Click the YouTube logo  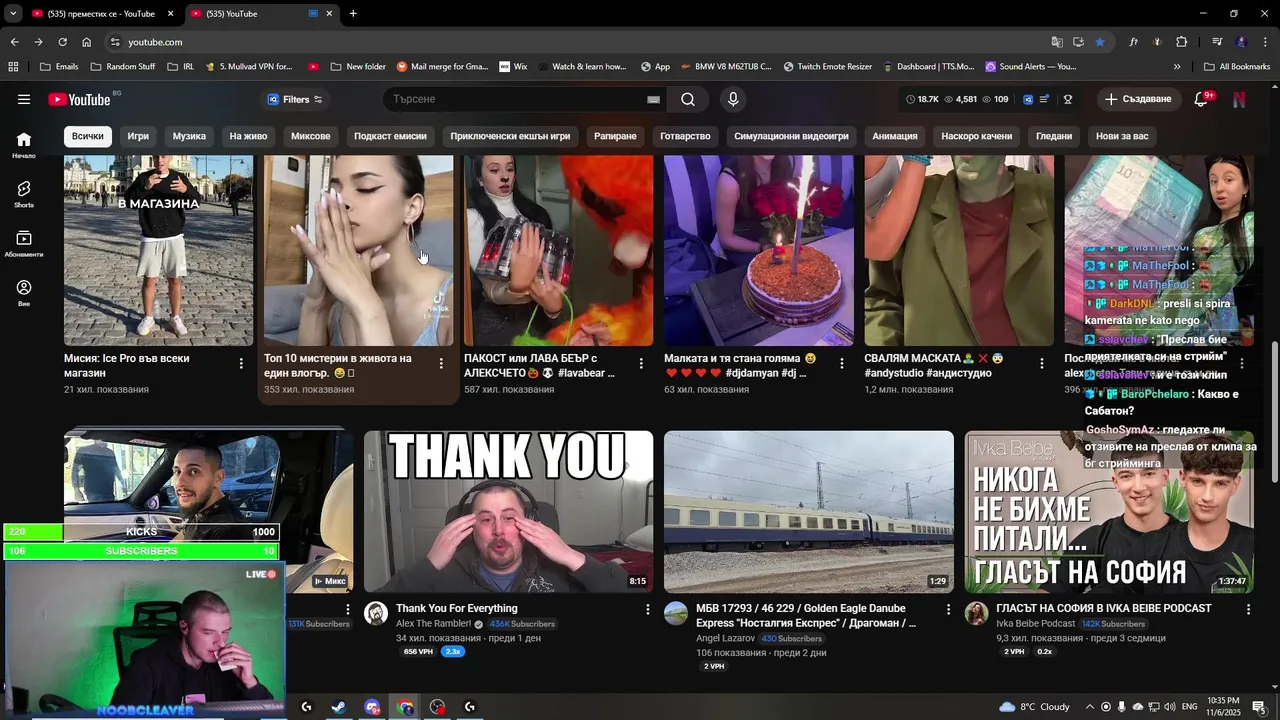[x=80, y=99]
